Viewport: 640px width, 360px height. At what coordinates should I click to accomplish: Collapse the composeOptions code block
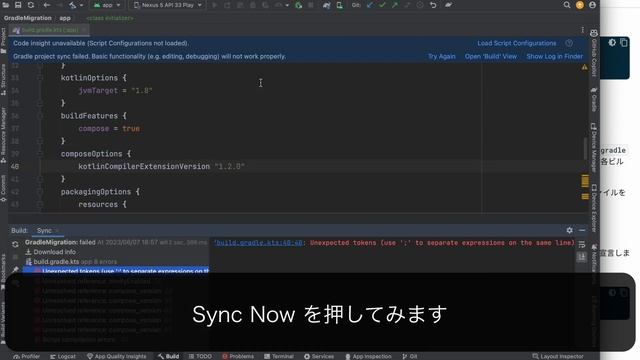[40, 154]
